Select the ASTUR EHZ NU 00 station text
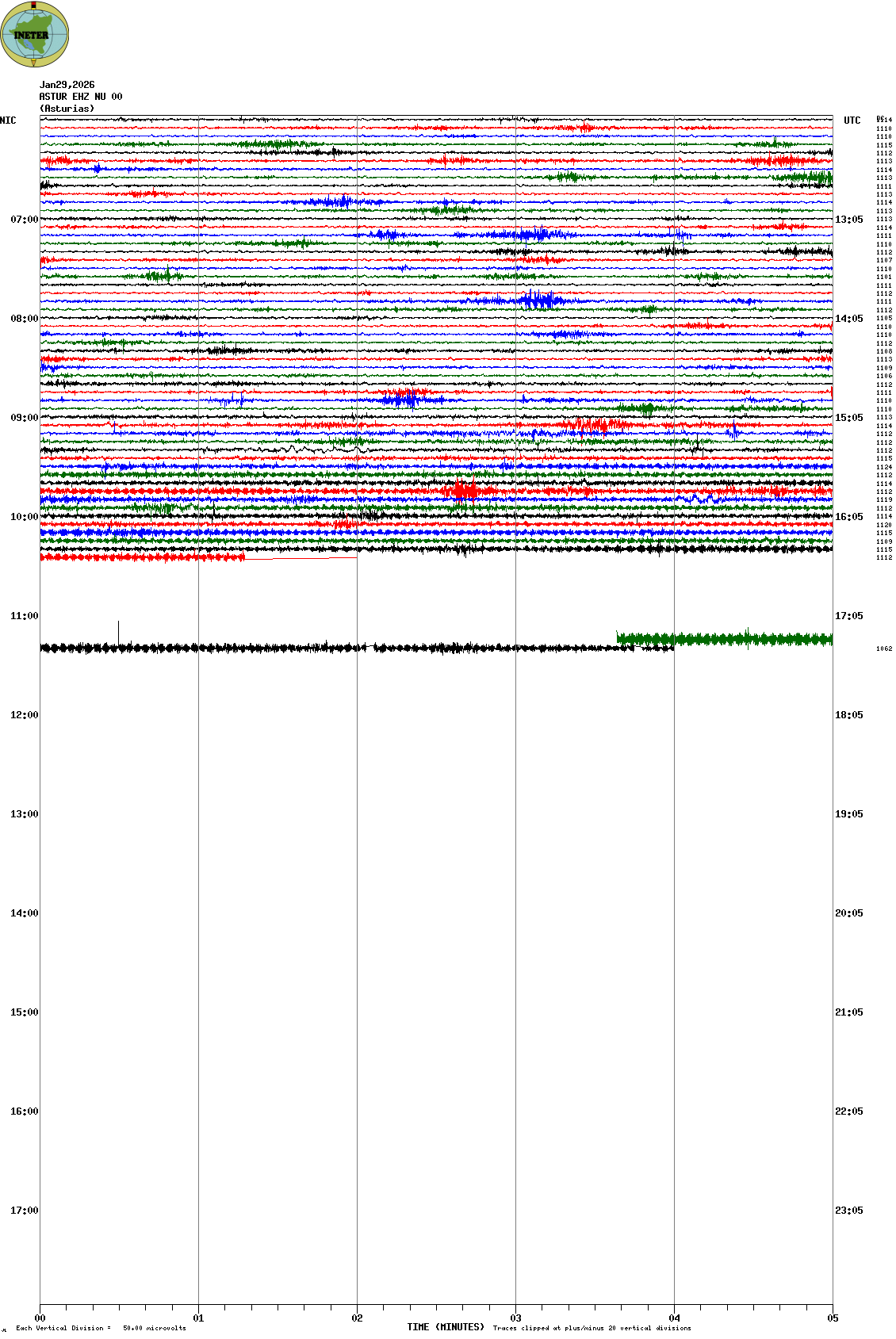896x1339 pixels. click(x=81, y=97)
